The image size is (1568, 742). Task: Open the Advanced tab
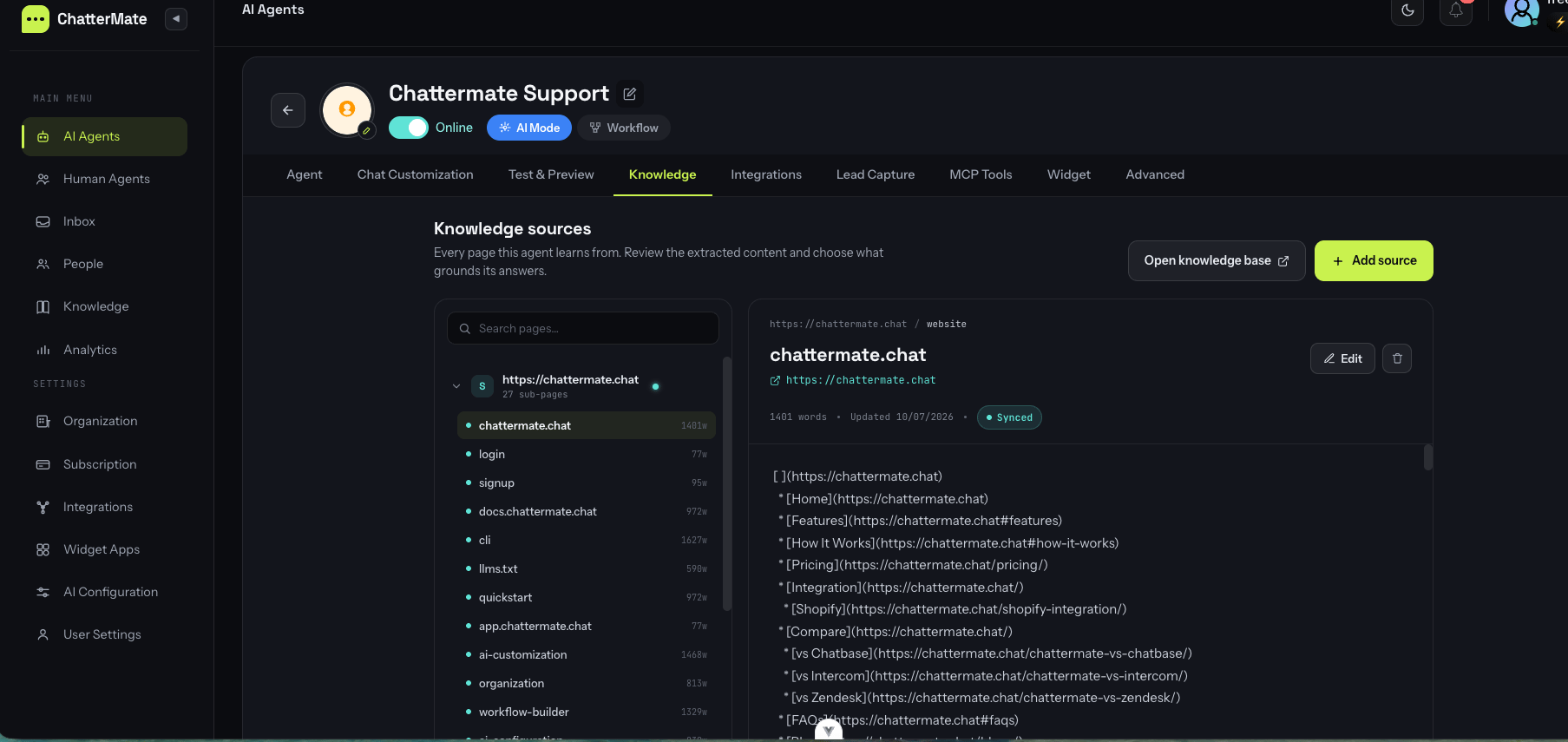click(x=1155, y=174)
